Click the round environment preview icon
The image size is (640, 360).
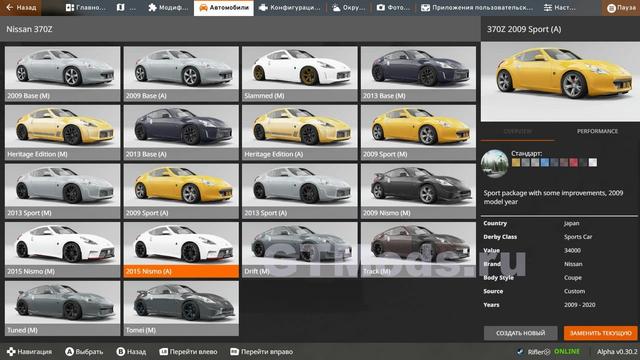click(x=495, y=163)
